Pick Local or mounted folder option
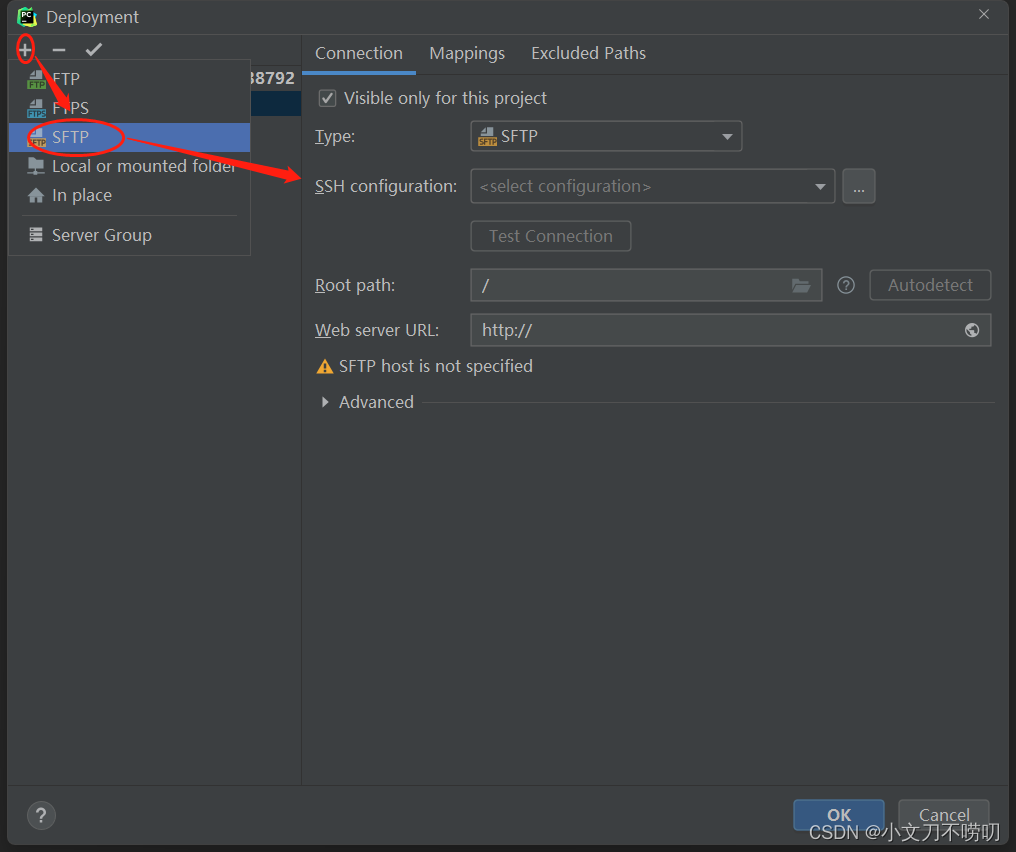The height and width of the screenshot is (852, 1016). pos(130,167)
